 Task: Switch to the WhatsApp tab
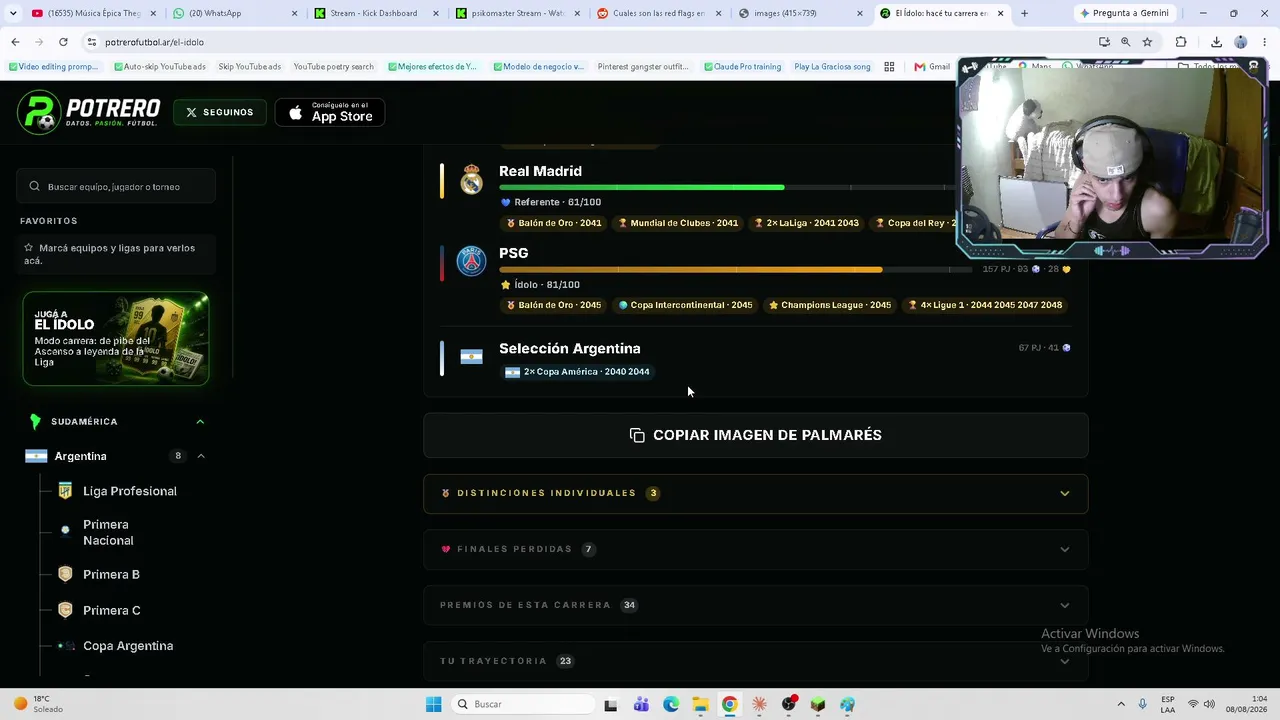[234, 13]
